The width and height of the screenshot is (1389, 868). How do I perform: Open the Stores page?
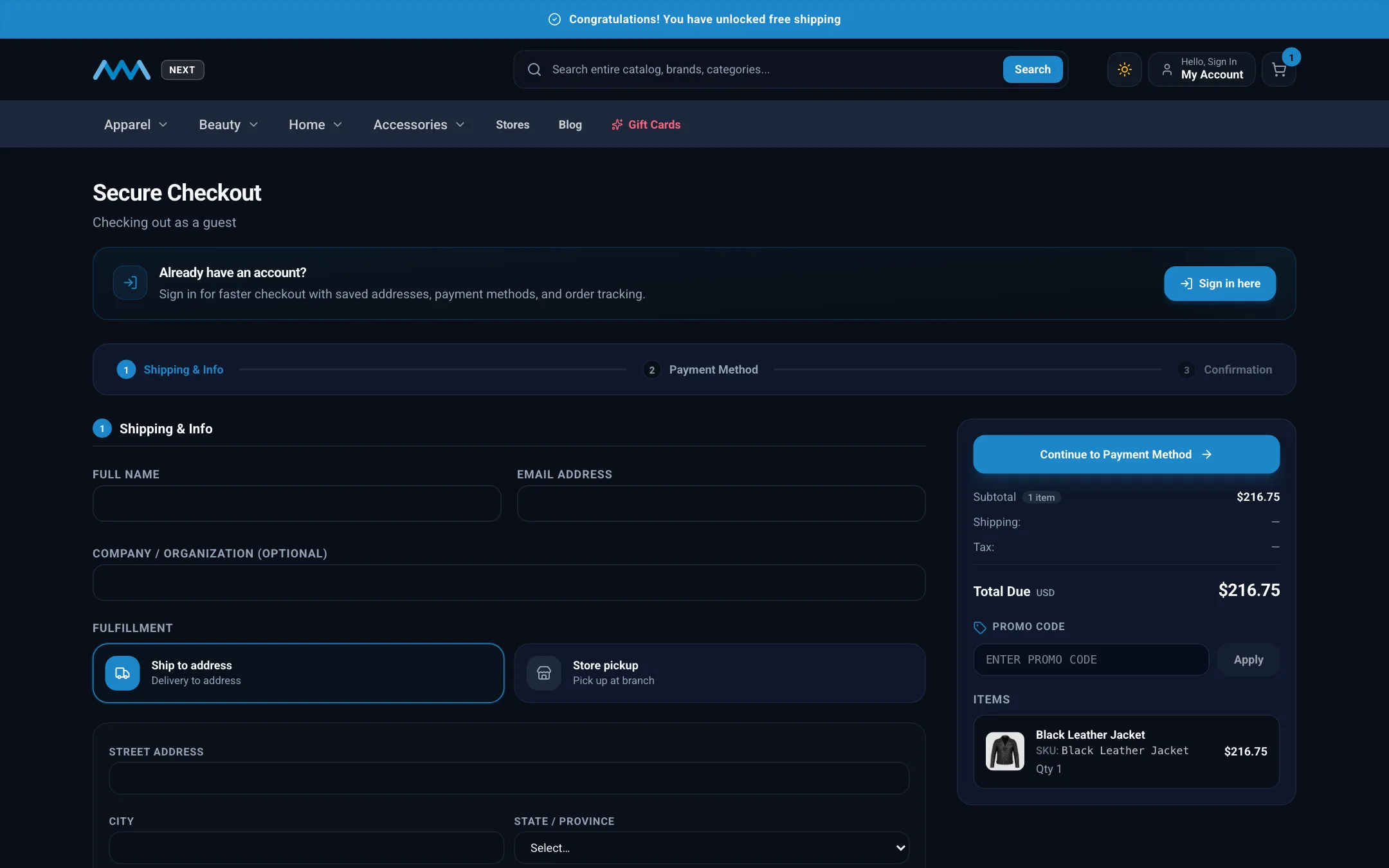513,125
